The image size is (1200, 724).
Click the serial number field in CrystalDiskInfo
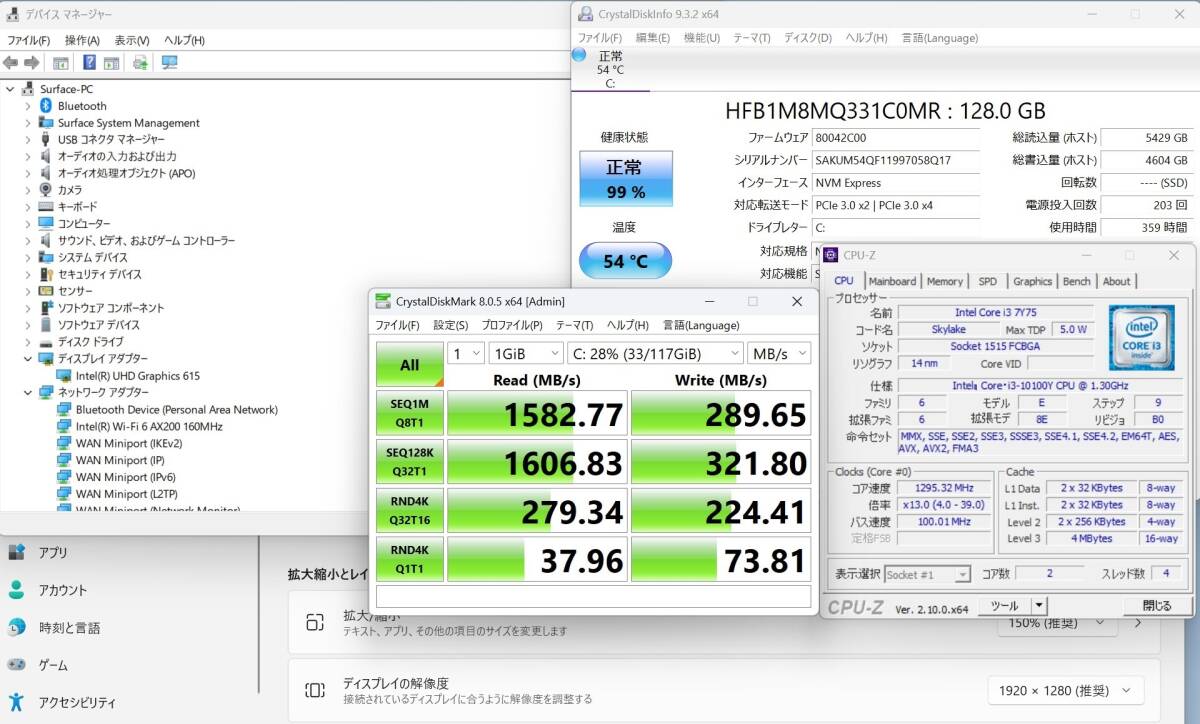pyautogui.click(x=896, y=160)
